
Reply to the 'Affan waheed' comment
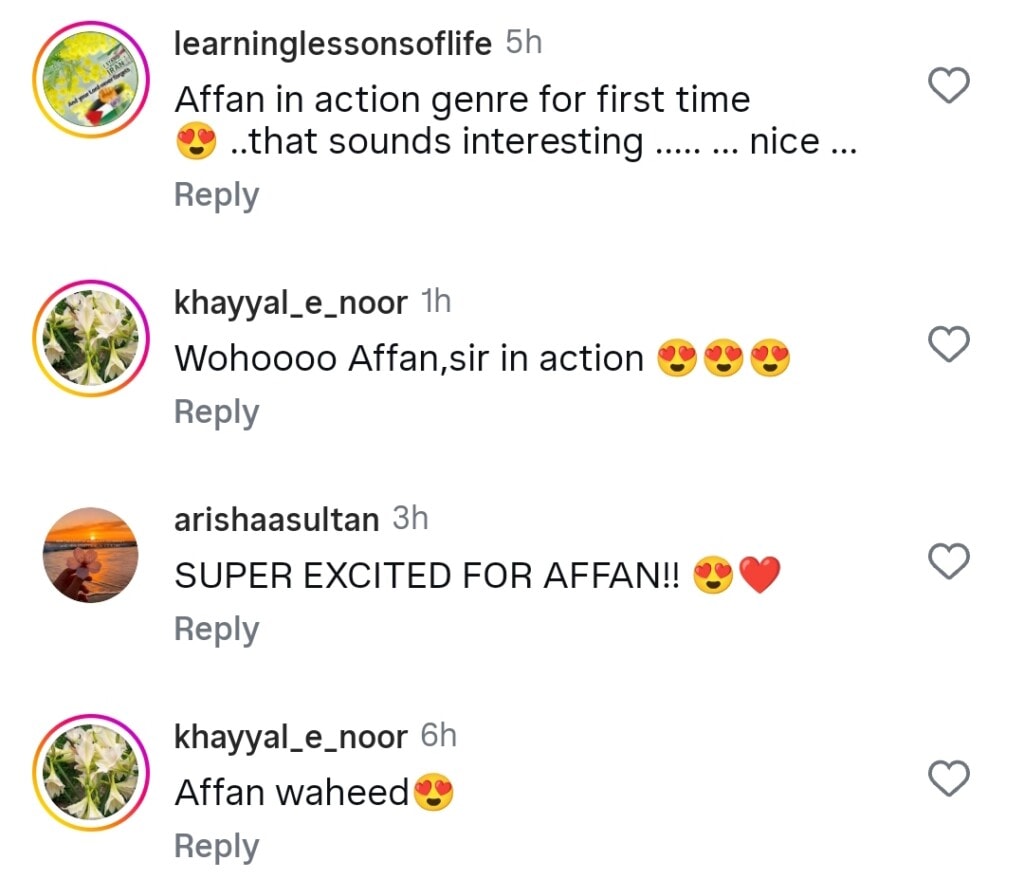(x=216, y=846)
